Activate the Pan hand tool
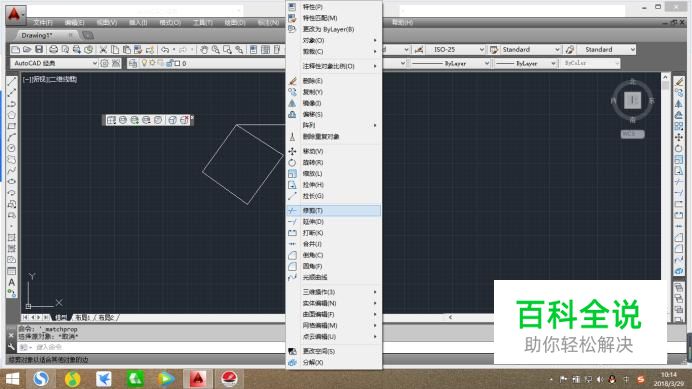 (204, 49)
